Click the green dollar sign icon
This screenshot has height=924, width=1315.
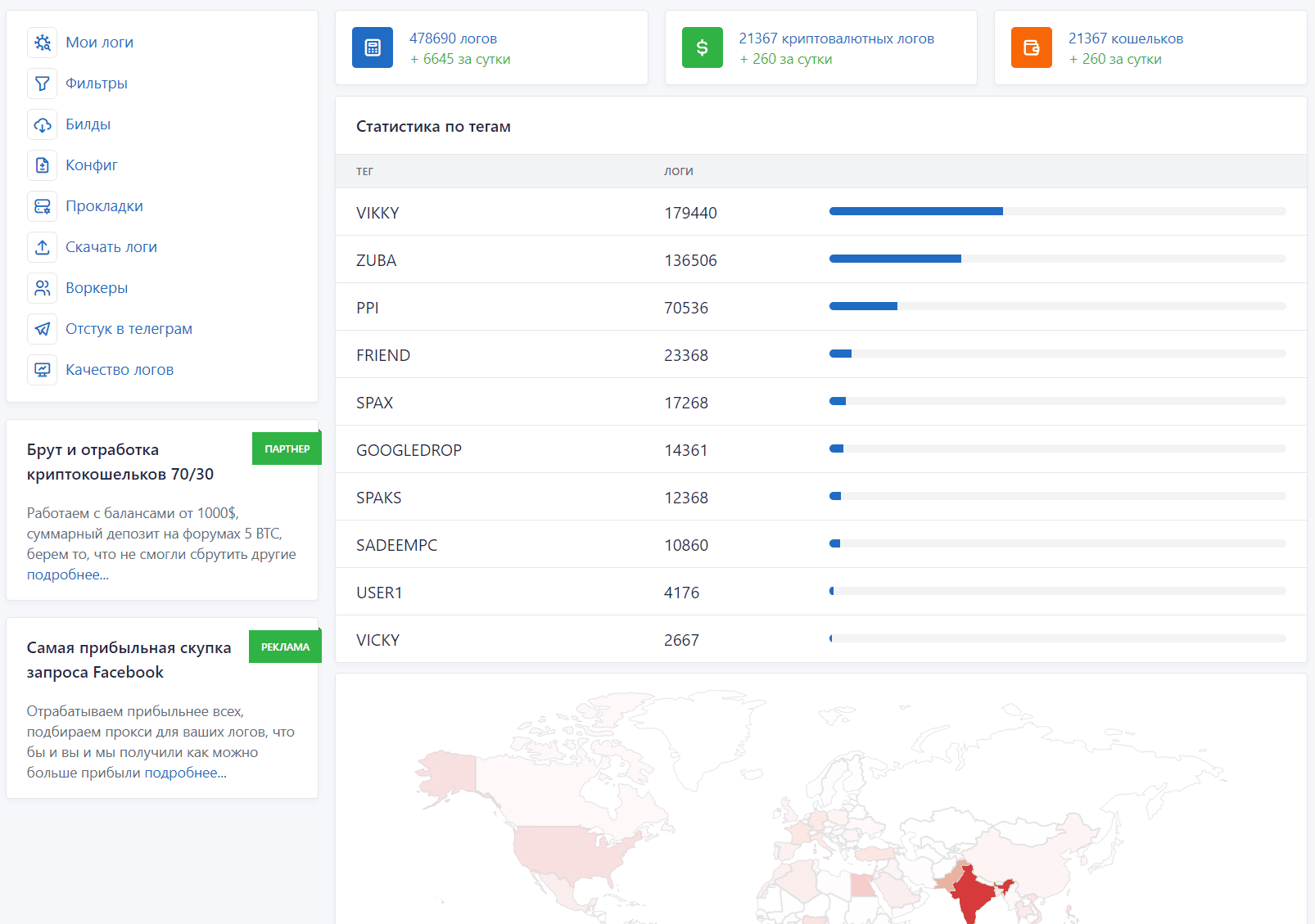click(x=702, y=47)
